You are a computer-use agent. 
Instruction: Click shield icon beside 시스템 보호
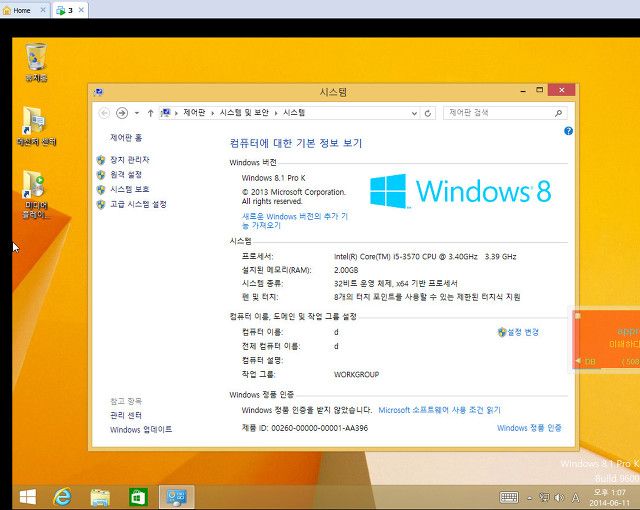click(x=101, y=189)
